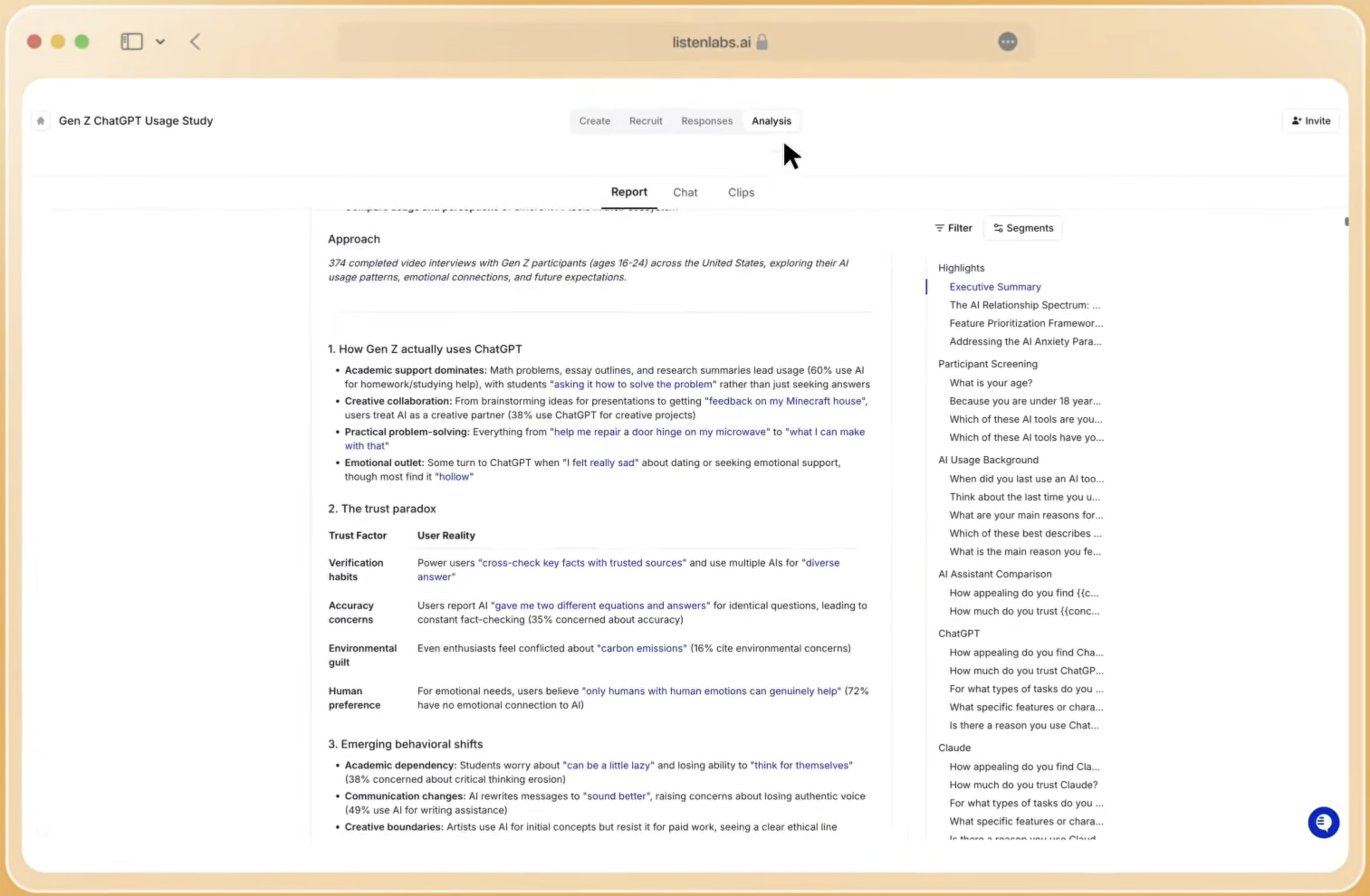This screenshot has height=896, width=1370.
Task: Switch to the Recruit tab
Action: (x=645, y=121)
